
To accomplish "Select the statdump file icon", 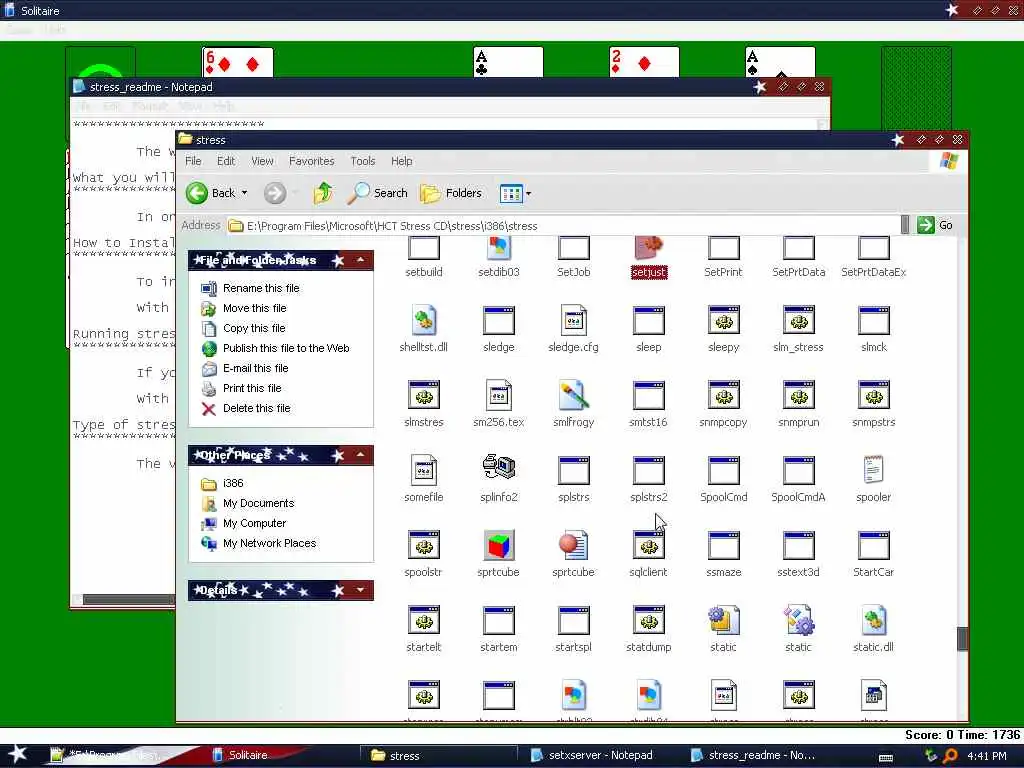I will click(648, 620).
